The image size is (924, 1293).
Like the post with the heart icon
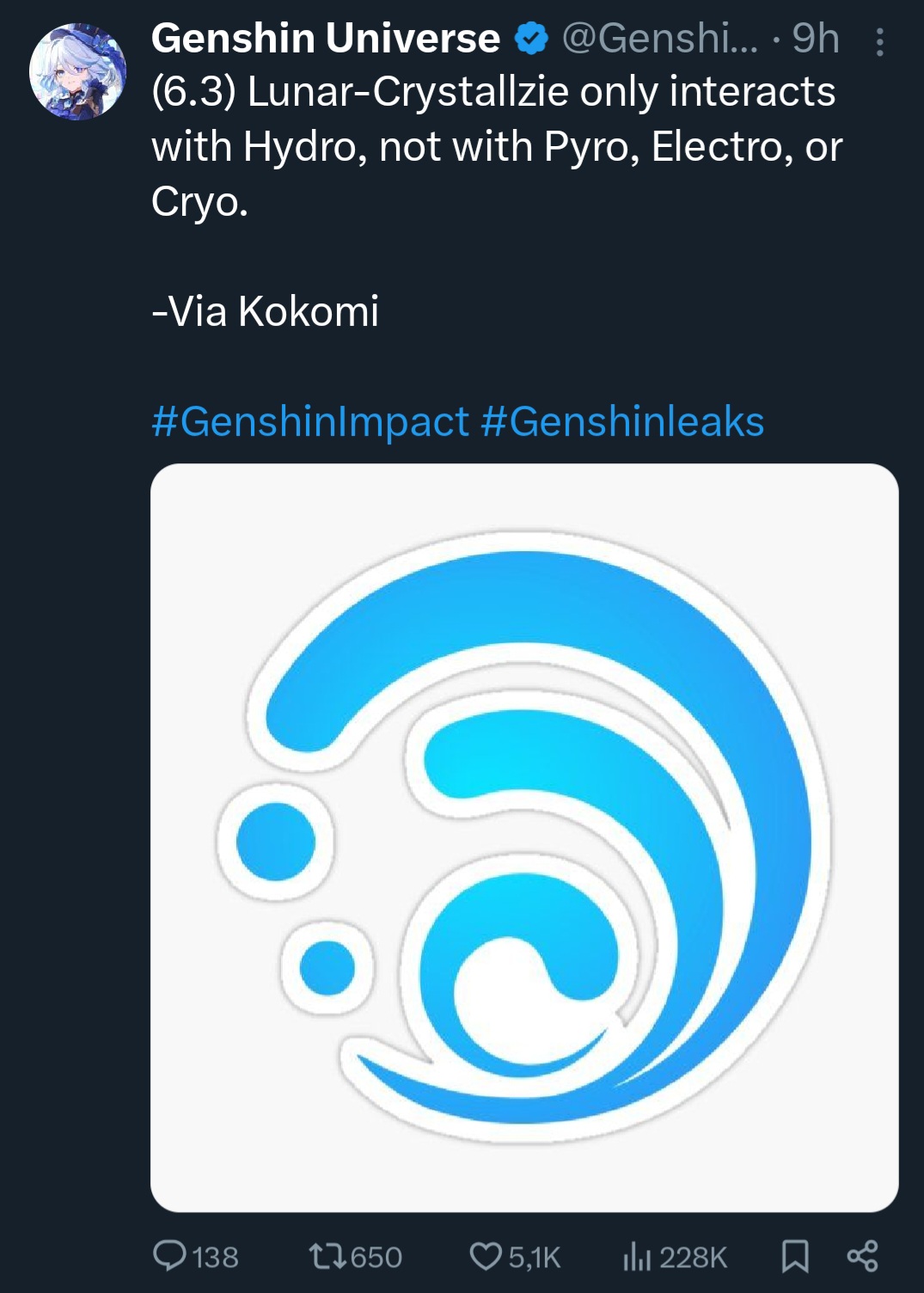click(486, 1256)
